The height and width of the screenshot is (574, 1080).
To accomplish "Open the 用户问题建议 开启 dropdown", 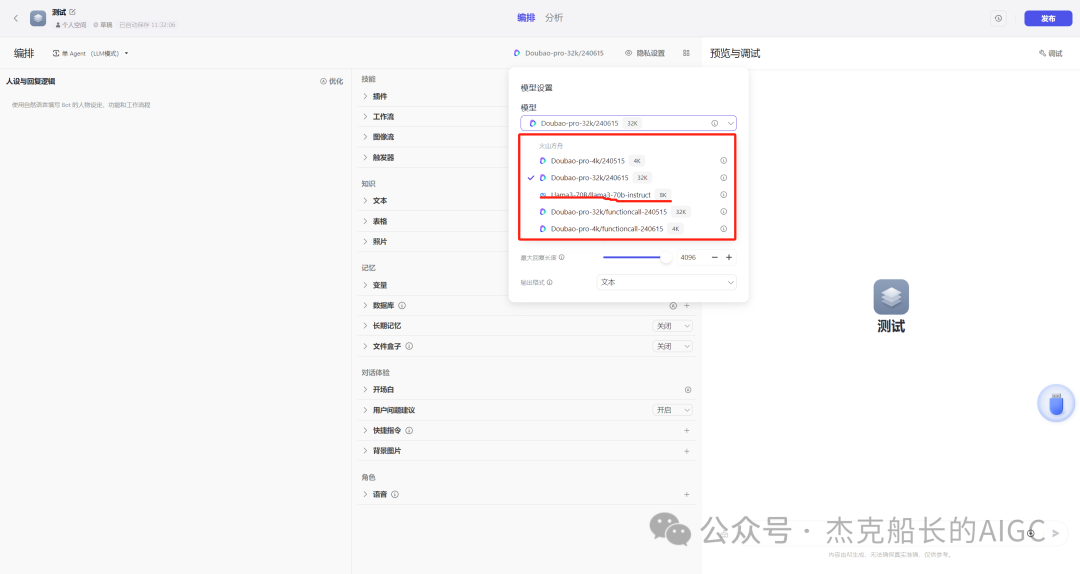I will click(672, 410).
